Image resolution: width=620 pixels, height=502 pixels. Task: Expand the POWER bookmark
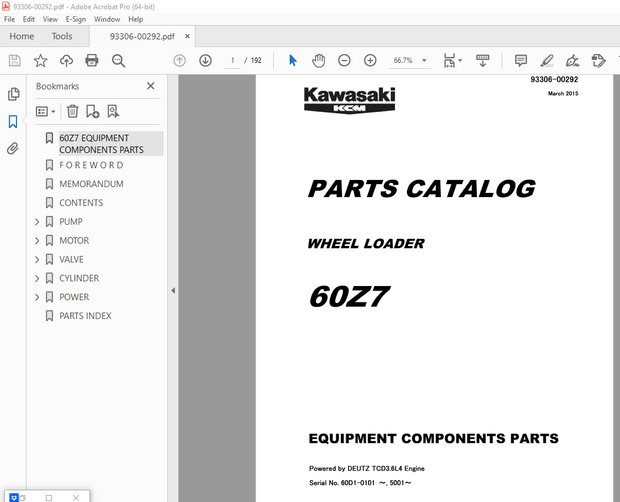point(37,297)
